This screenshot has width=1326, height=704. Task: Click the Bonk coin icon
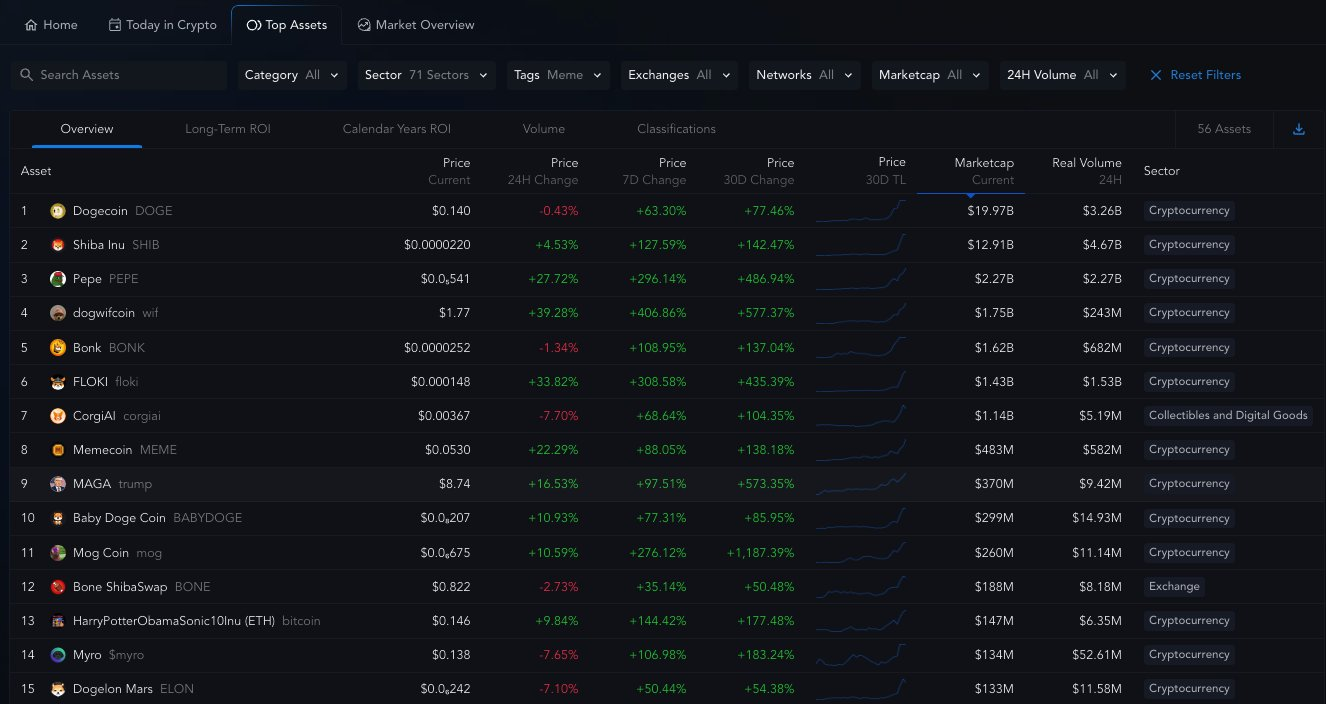click(x=58, y=348)
